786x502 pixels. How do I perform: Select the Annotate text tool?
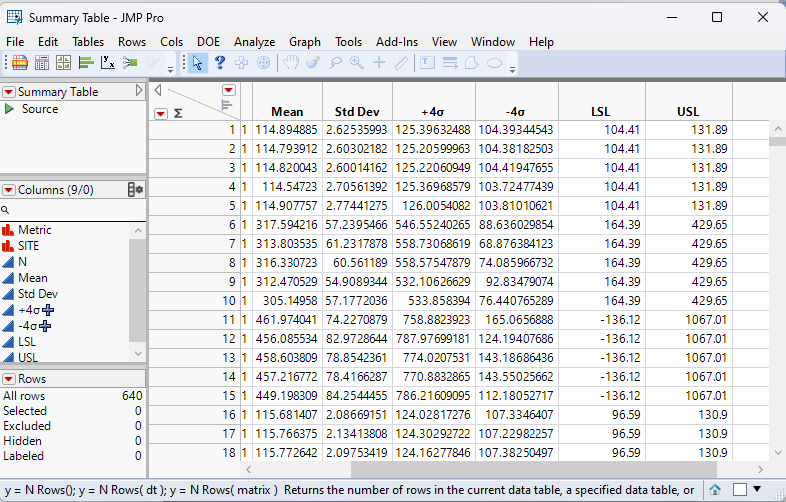coord(427,63)
